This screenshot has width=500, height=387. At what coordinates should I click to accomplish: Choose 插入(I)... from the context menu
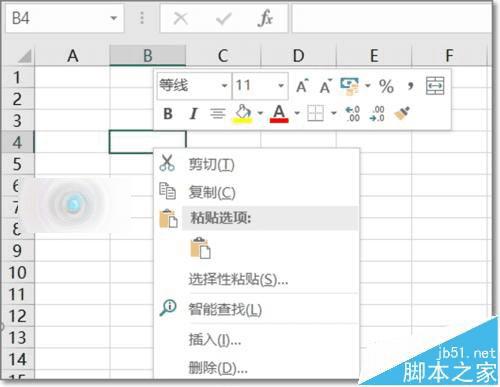pyautogui.click(x=257, y=339)
